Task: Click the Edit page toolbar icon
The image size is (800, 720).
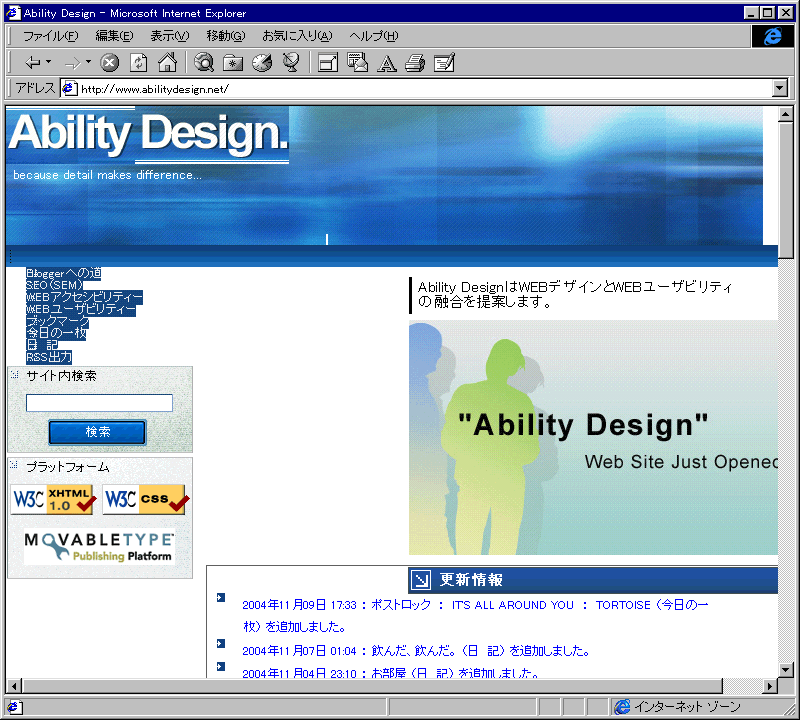Action: [444, 63]
